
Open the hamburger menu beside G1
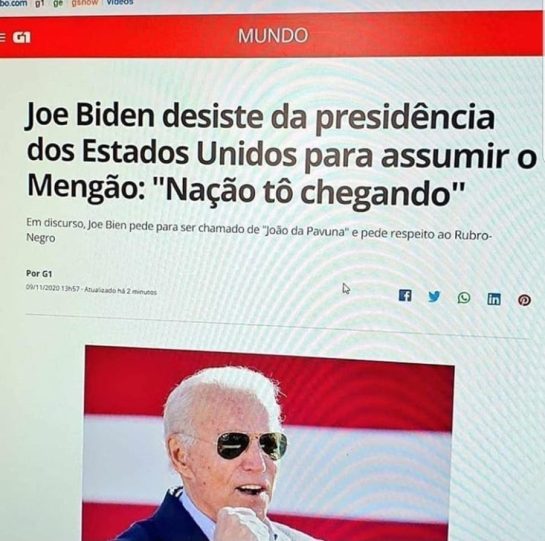[x=3, y=37]
